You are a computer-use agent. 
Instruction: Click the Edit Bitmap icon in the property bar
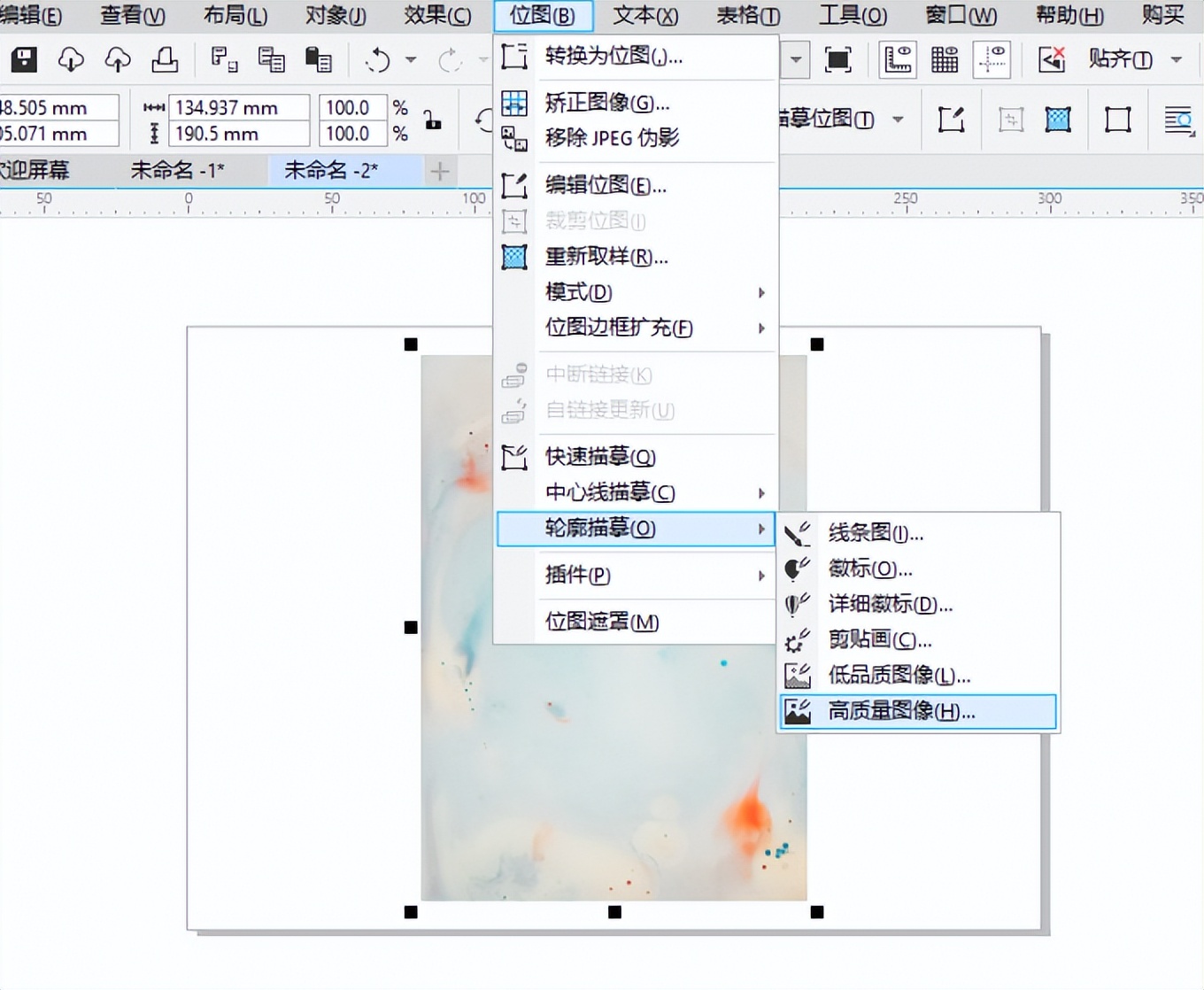(952, 120)
